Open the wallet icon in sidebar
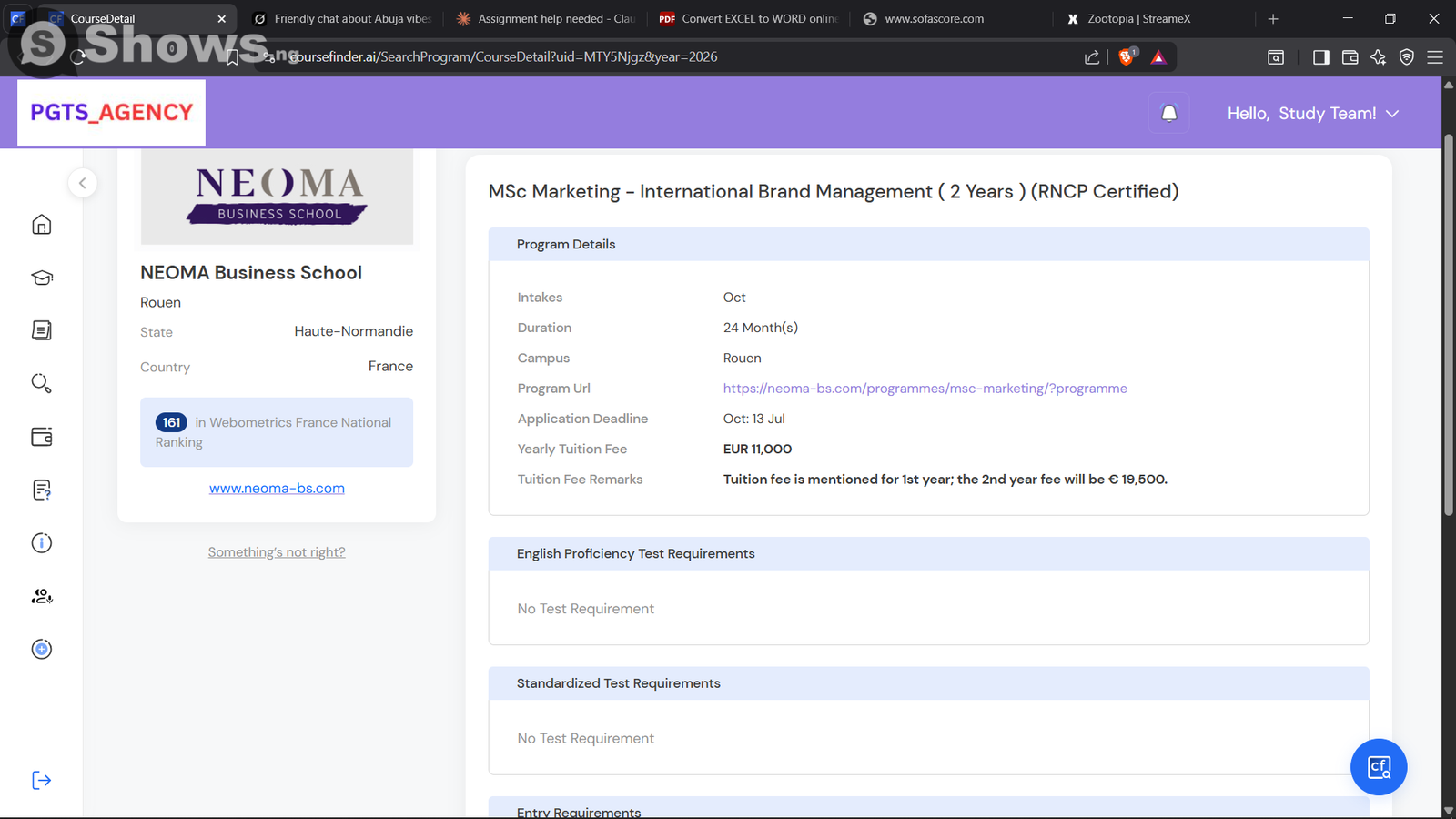 point(42,437)
